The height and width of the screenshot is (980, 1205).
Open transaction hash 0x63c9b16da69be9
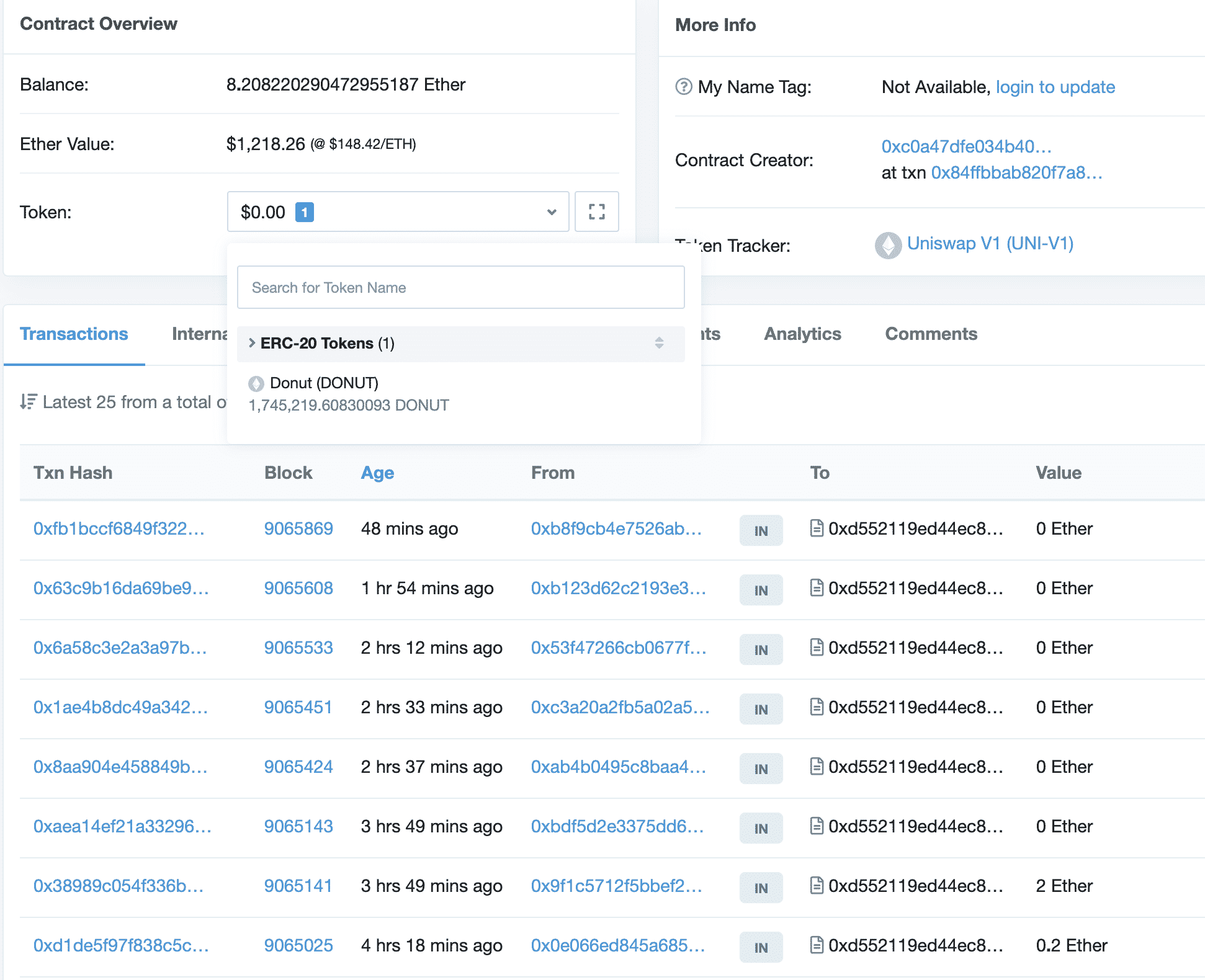(x=121, y=588)
